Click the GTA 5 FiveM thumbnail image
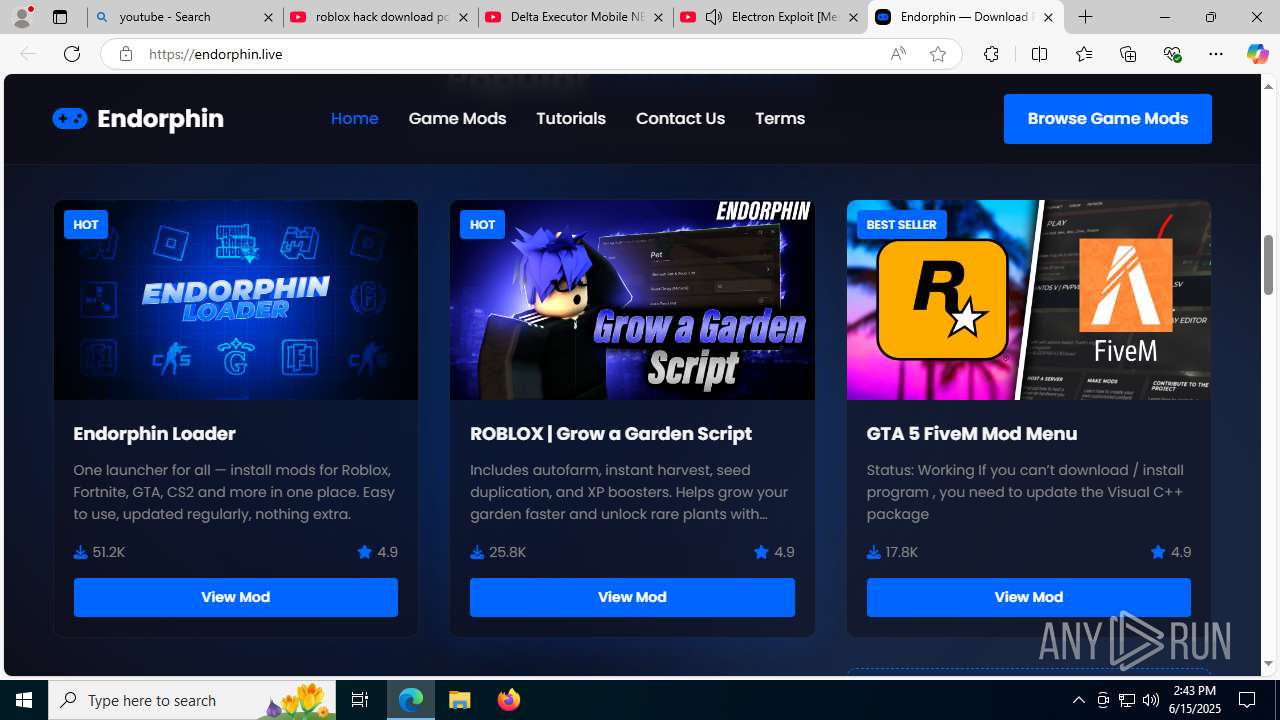 click(x=1029, y=300)
